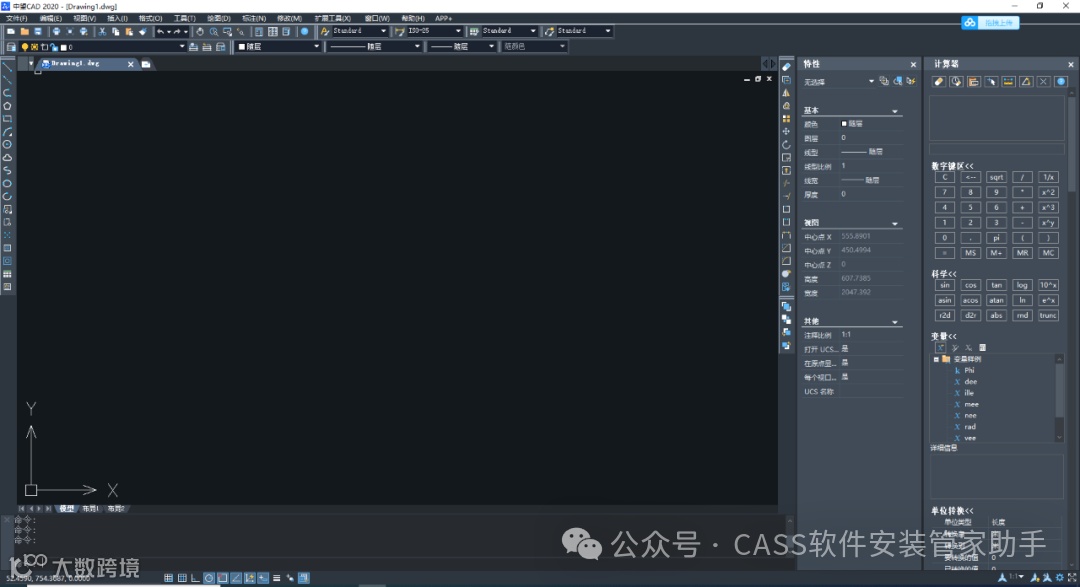Activate the Zoom Window tool
1080x587 pixels.
[x=227, y=31]
